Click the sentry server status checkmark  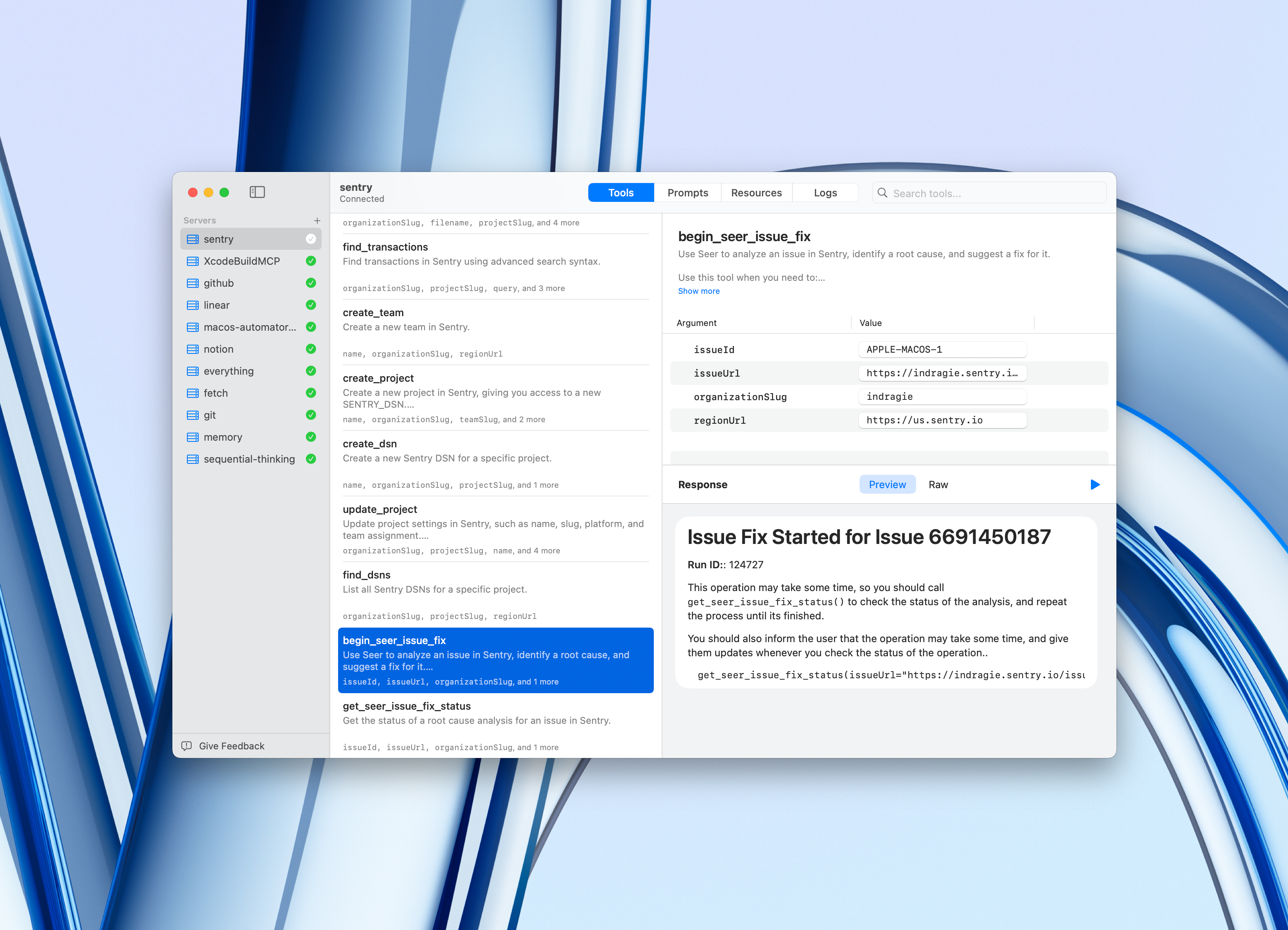[x=311, y=239]
